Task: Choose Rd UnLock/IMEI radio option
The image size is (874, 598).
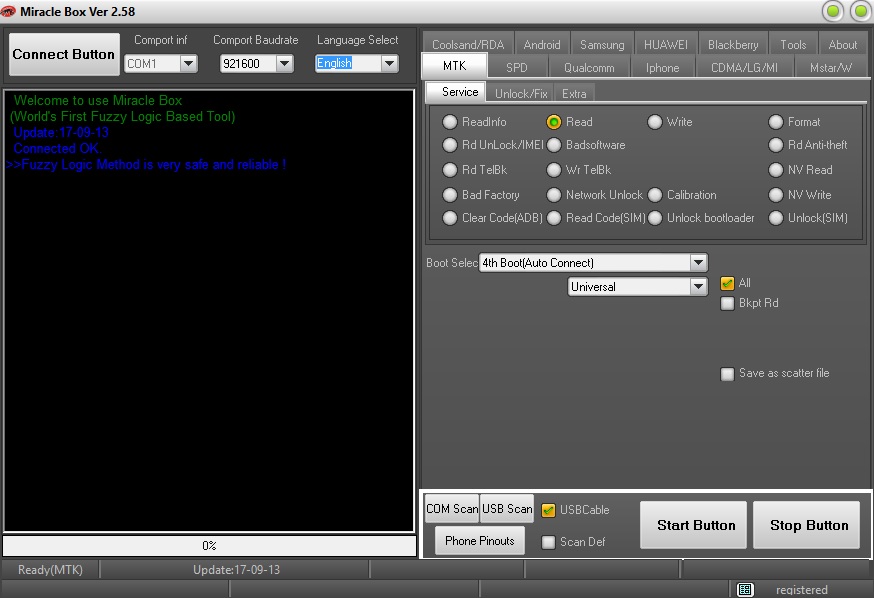Action: pos(449,145)
